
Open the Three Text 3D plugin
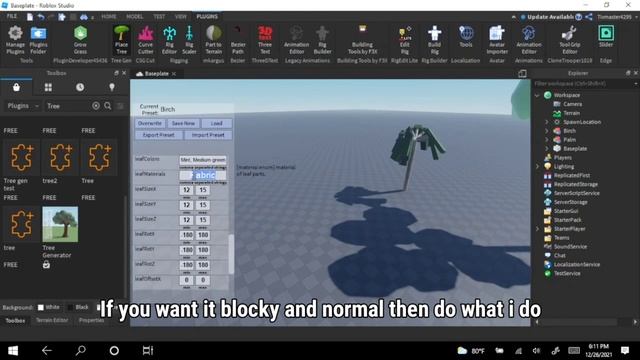[x=265, y=40]
